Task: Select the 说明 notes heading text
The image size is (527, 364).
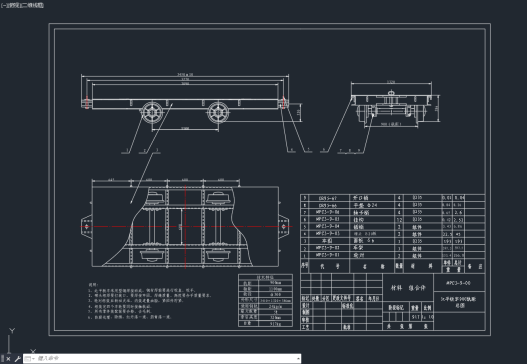Action: point(93,284)
